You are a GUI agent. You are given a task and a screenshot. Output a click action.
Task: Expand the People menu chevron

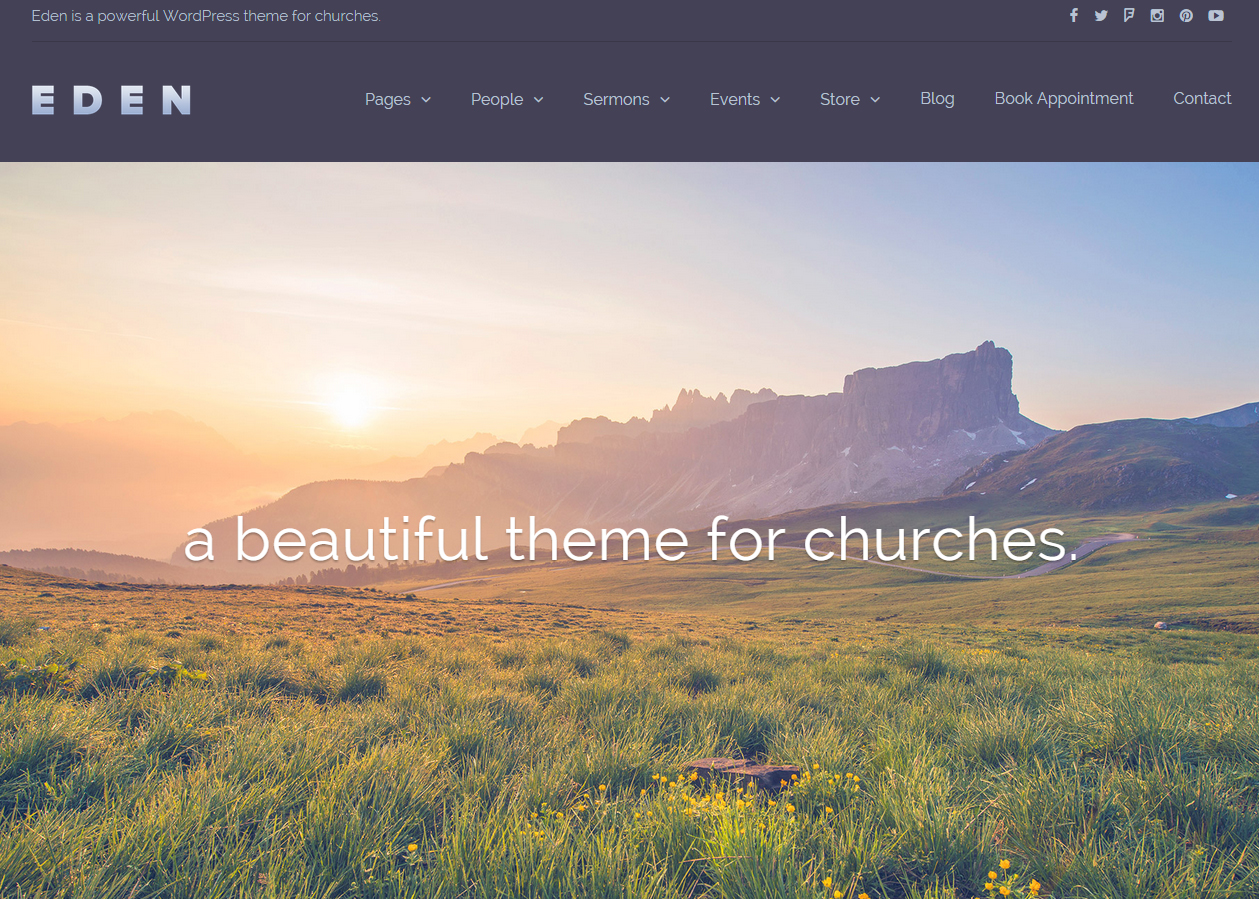(538, 100)
